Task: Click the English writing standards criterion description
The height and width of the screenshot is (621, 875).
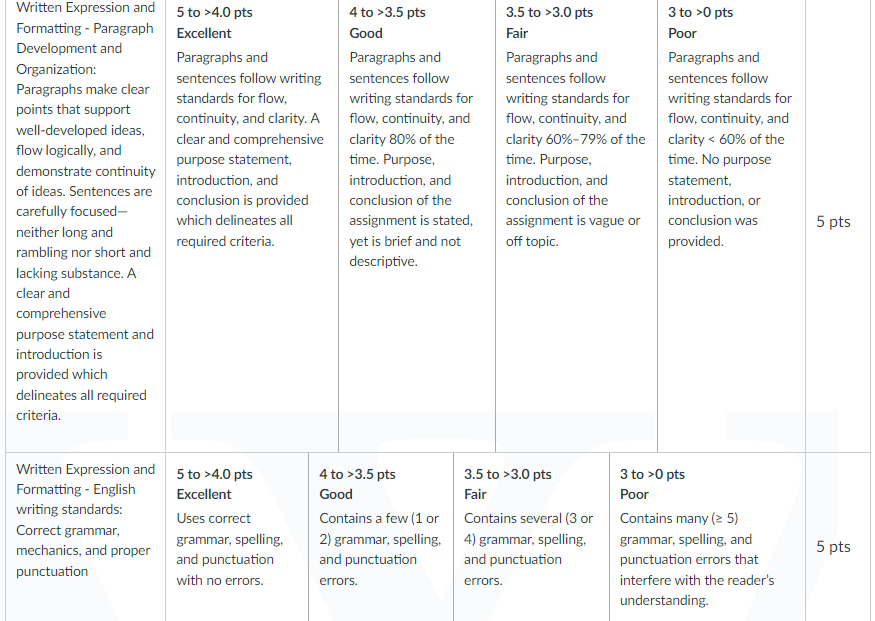Action: coord(85,520)
